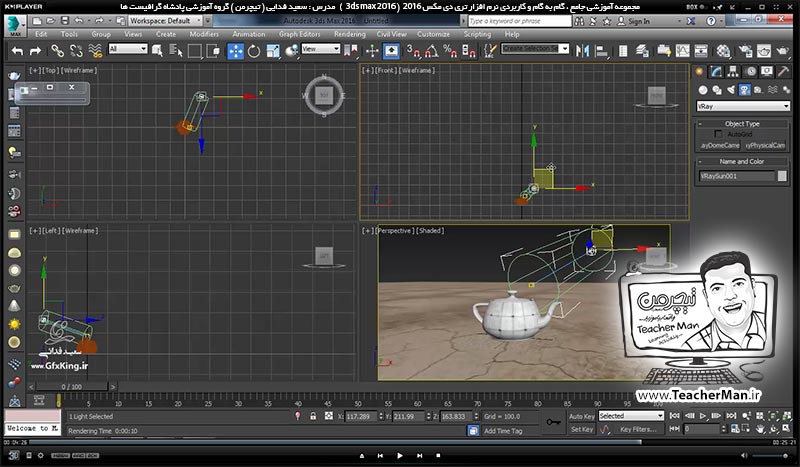Open the Workspace: Default dropdown

(165, 21)
